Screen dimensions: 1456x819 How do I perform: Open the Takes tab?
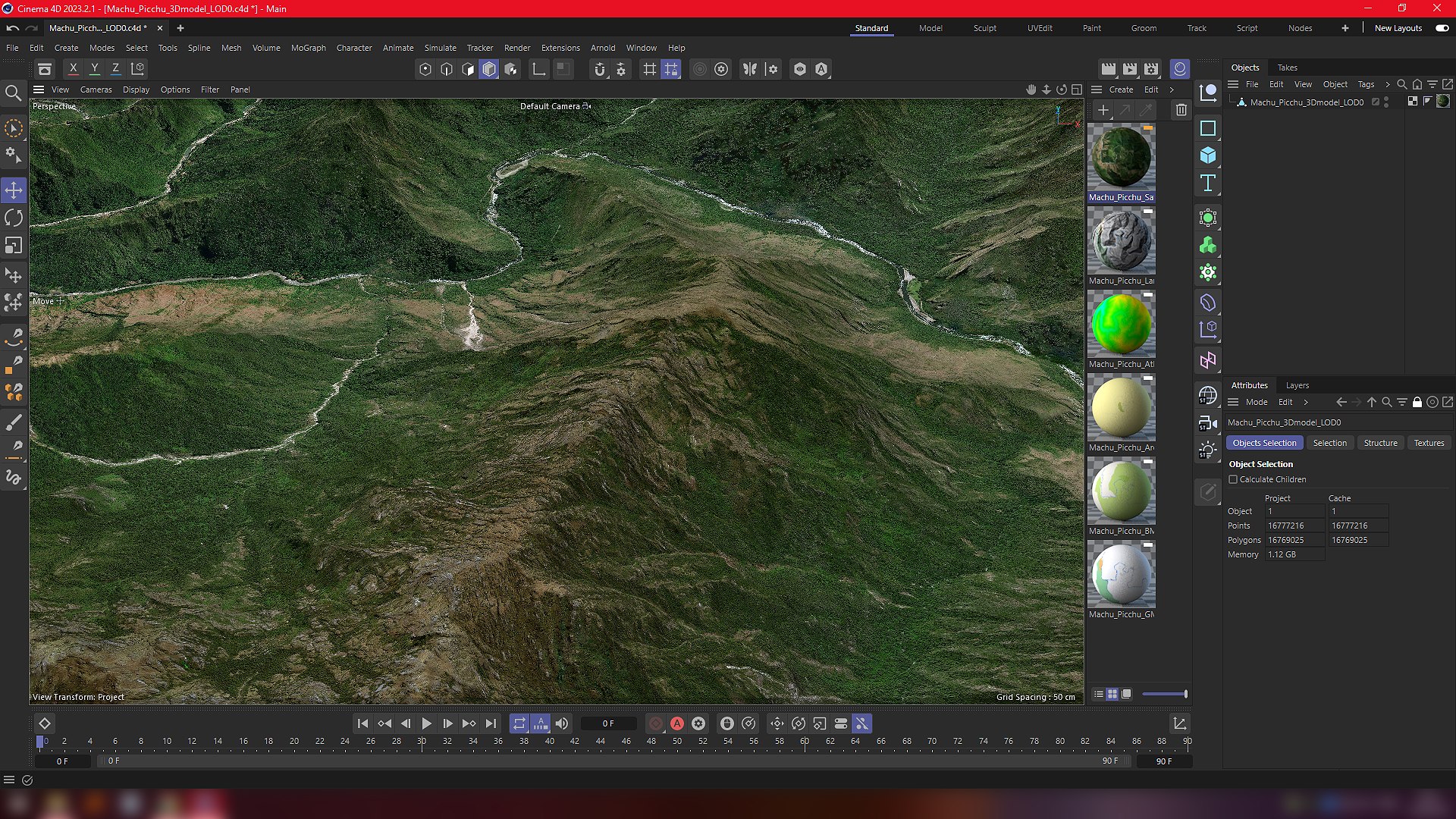[x=1287, y=67]
